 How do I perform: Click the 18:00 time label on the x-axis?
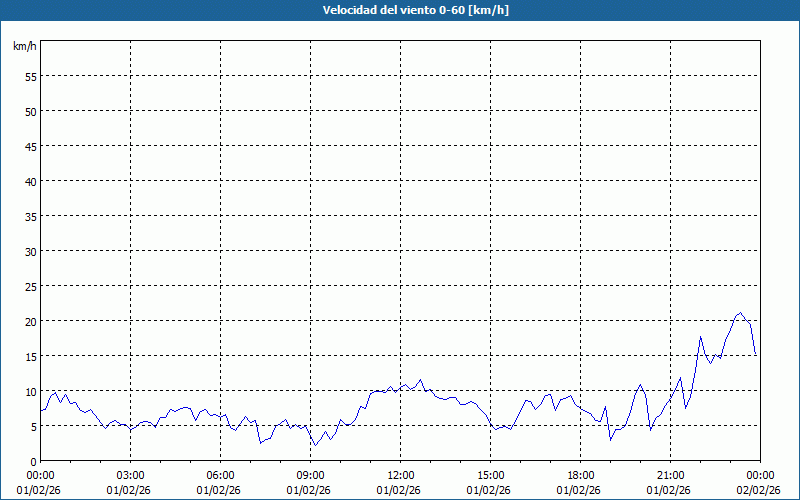581,476
